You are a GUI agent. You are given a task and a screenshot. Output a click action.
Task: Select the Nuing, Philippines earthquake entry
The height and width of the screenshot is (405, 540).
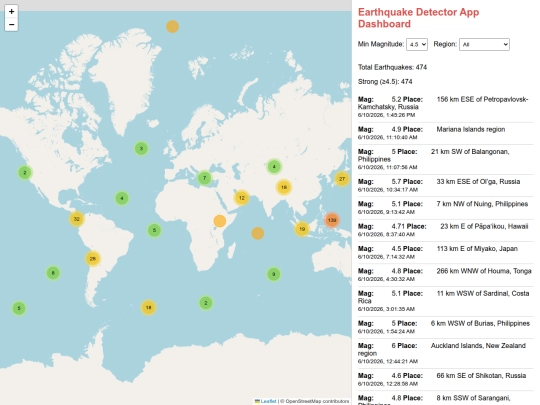click(446, 208)
